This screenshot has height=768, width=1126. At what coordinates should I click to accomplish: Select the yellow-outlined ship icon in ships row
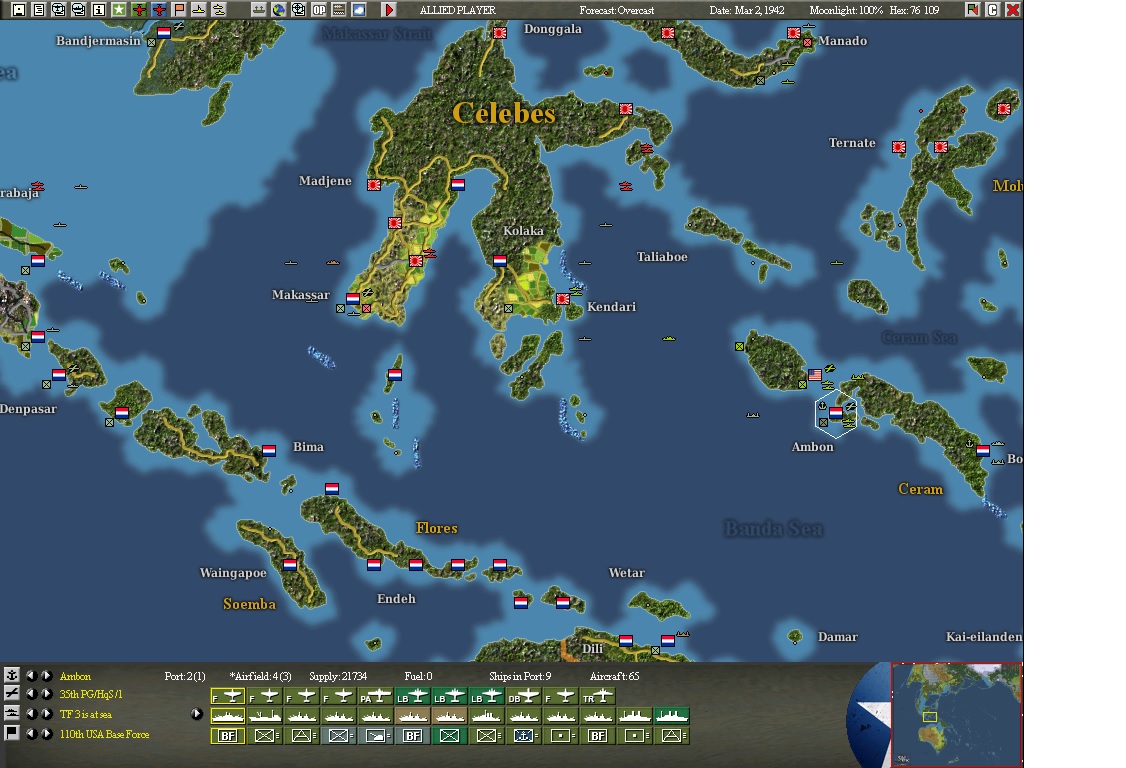(x=228, y=716)
